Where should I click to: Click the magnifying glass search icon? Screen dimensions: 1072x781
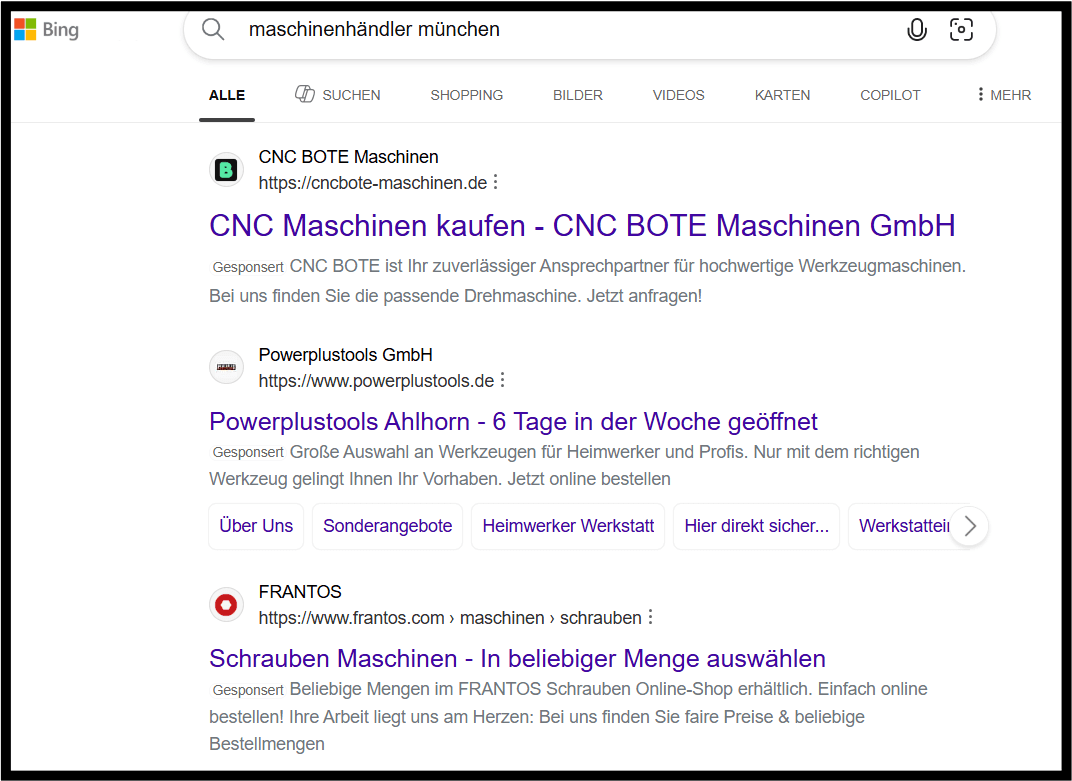213,29
